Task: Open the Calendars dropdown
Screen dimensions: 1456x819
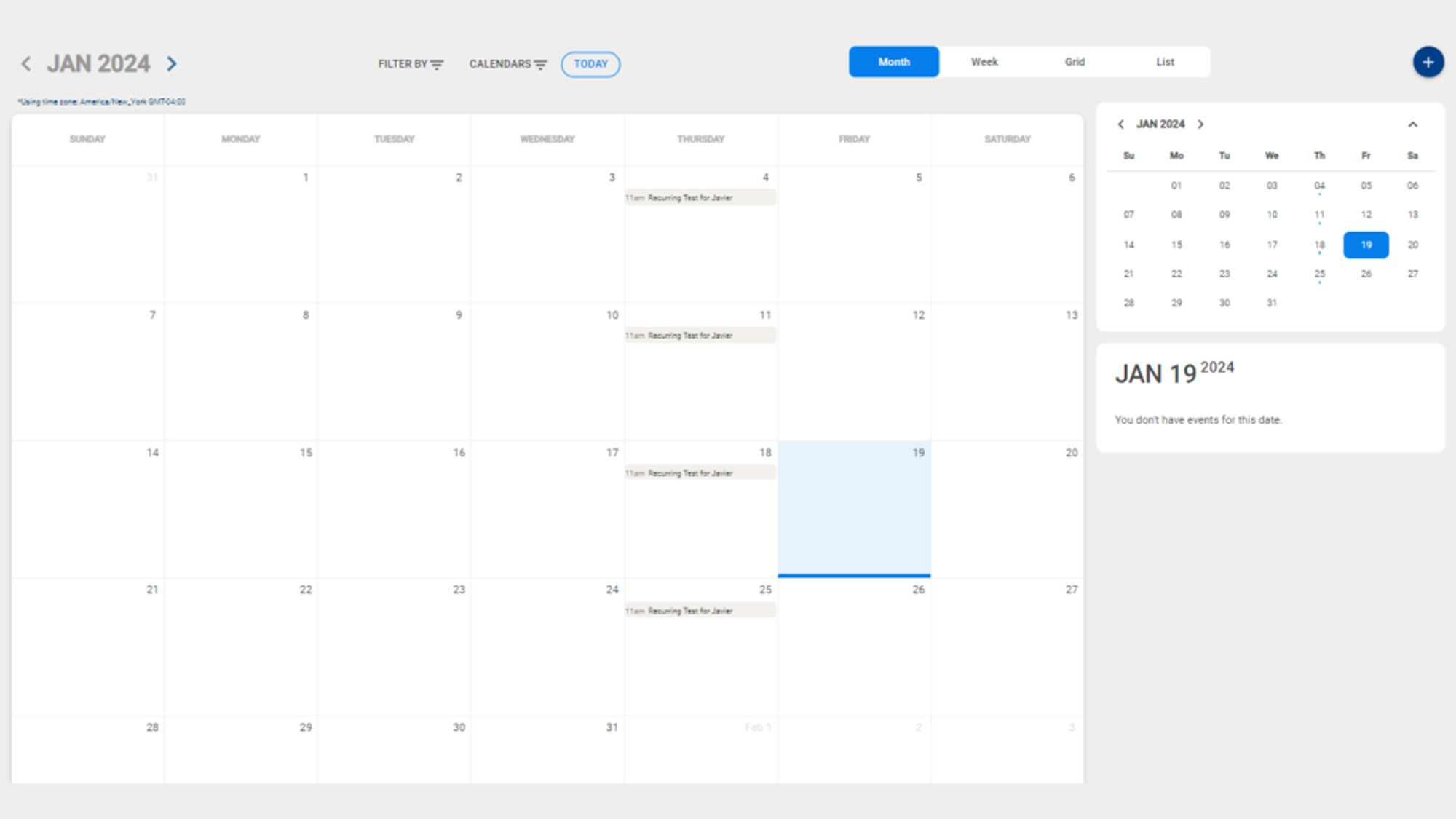Action: [x=507, y=64]
